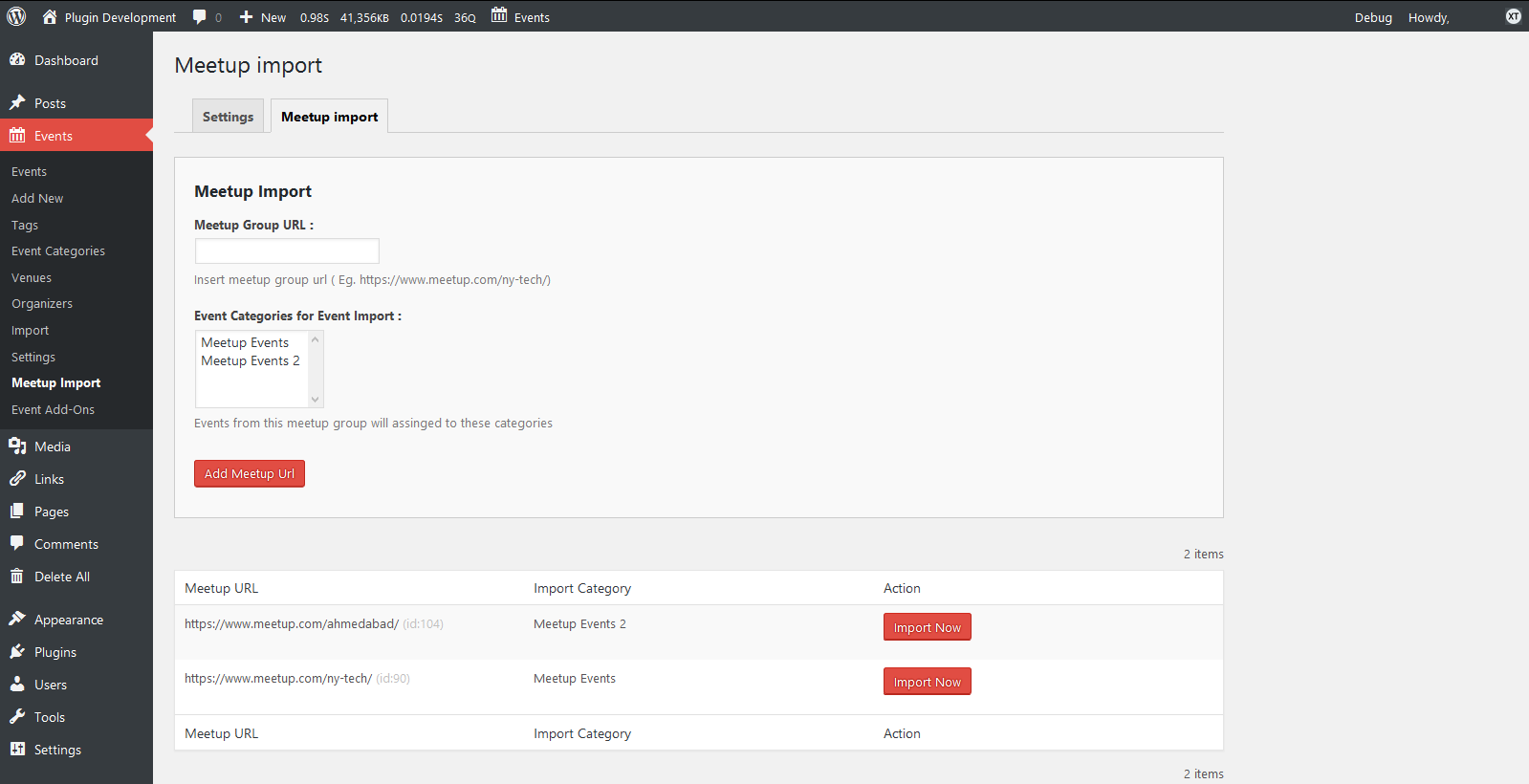Click the Plugins plug icon
The image size is (1529, 784).
tap(17, 651)
